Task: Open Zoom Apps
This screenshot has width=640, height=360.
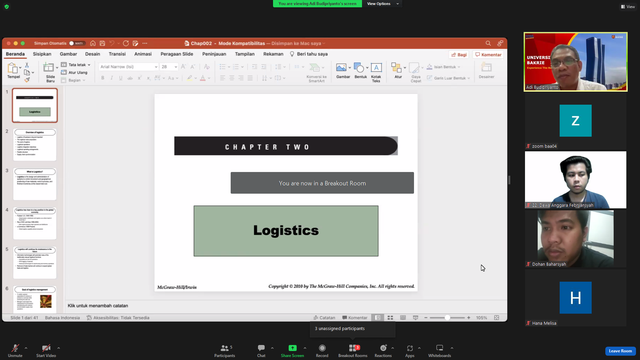Action: [x=410, y=350]
